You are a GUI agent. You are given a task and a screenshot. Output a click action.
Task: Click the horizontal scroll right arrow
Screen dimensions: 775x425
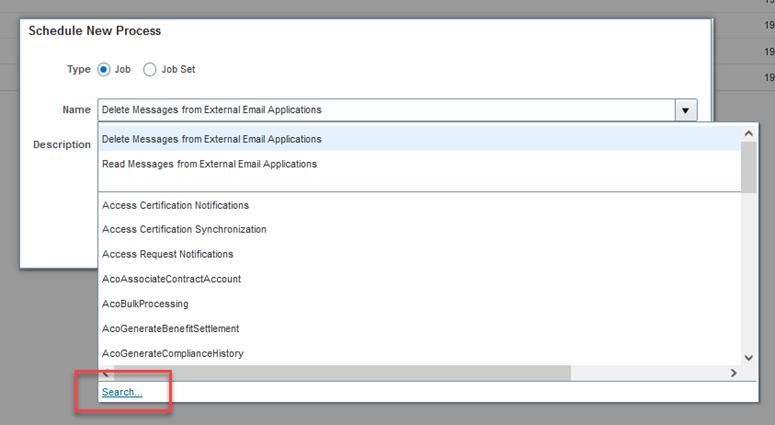(733, 373)
